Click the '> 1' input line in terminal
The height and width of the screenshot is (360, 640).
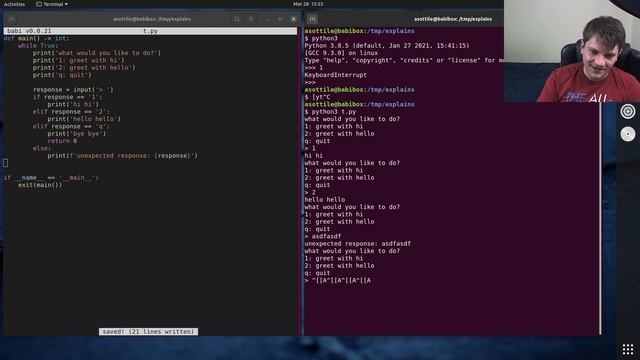(x=310, y=149)
